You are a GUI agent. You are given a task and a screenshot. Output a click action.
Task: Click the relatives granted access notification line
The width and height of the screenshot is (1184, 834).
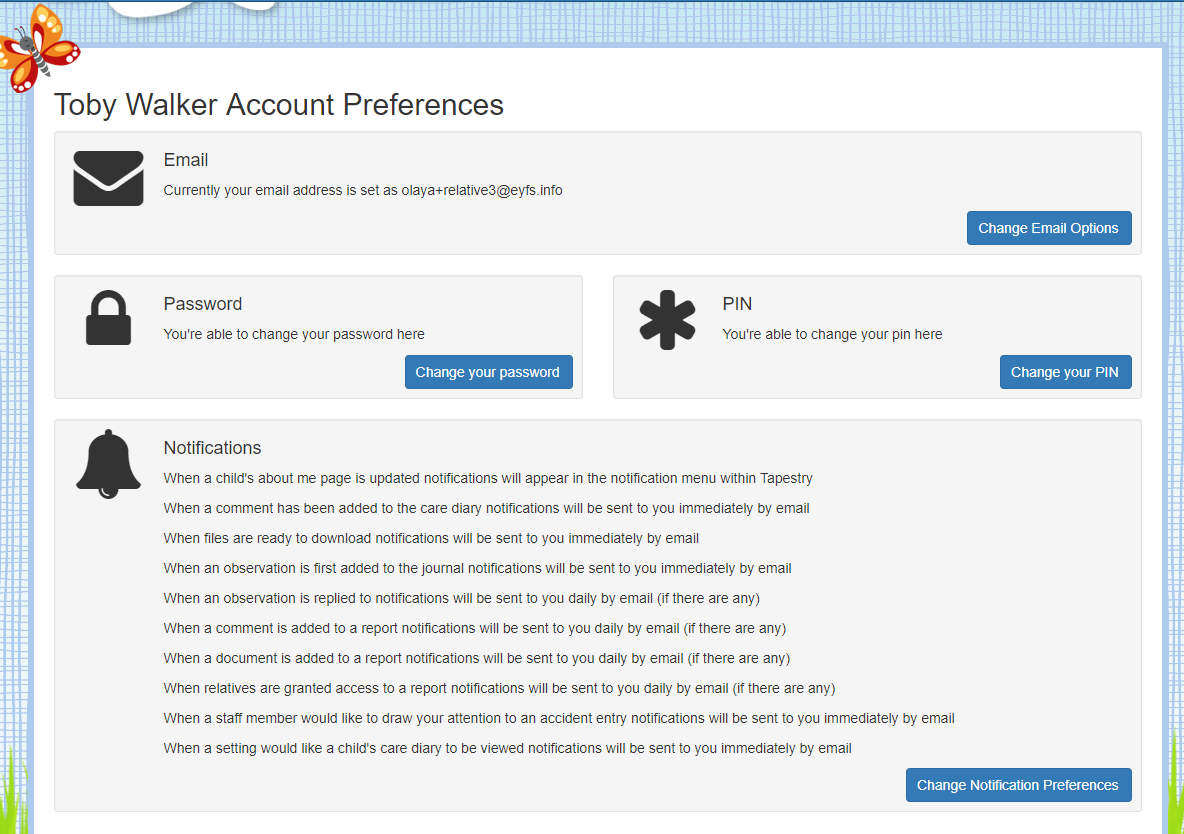499,688
